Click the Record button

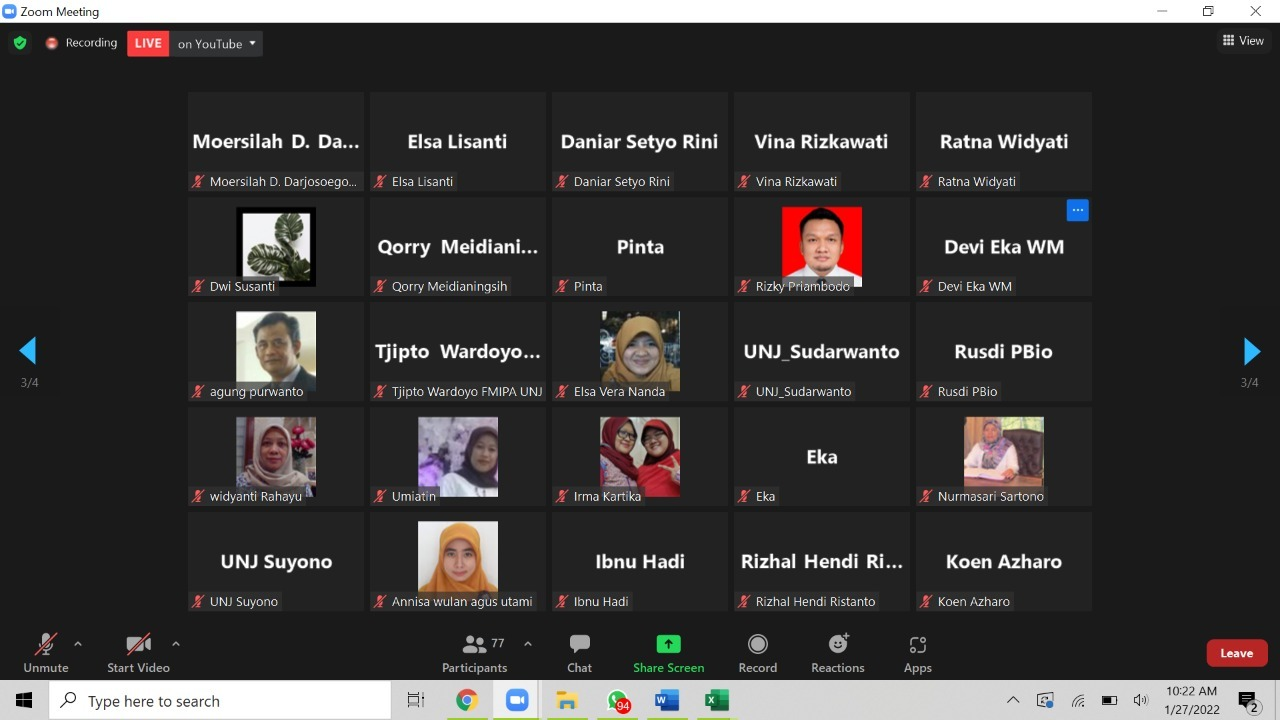758,653
